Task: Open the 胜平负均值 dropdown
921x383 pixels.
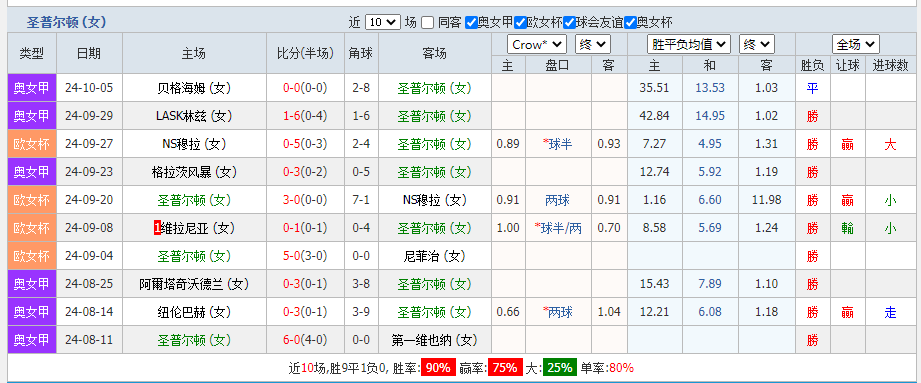Action: [x=688, y=45]
